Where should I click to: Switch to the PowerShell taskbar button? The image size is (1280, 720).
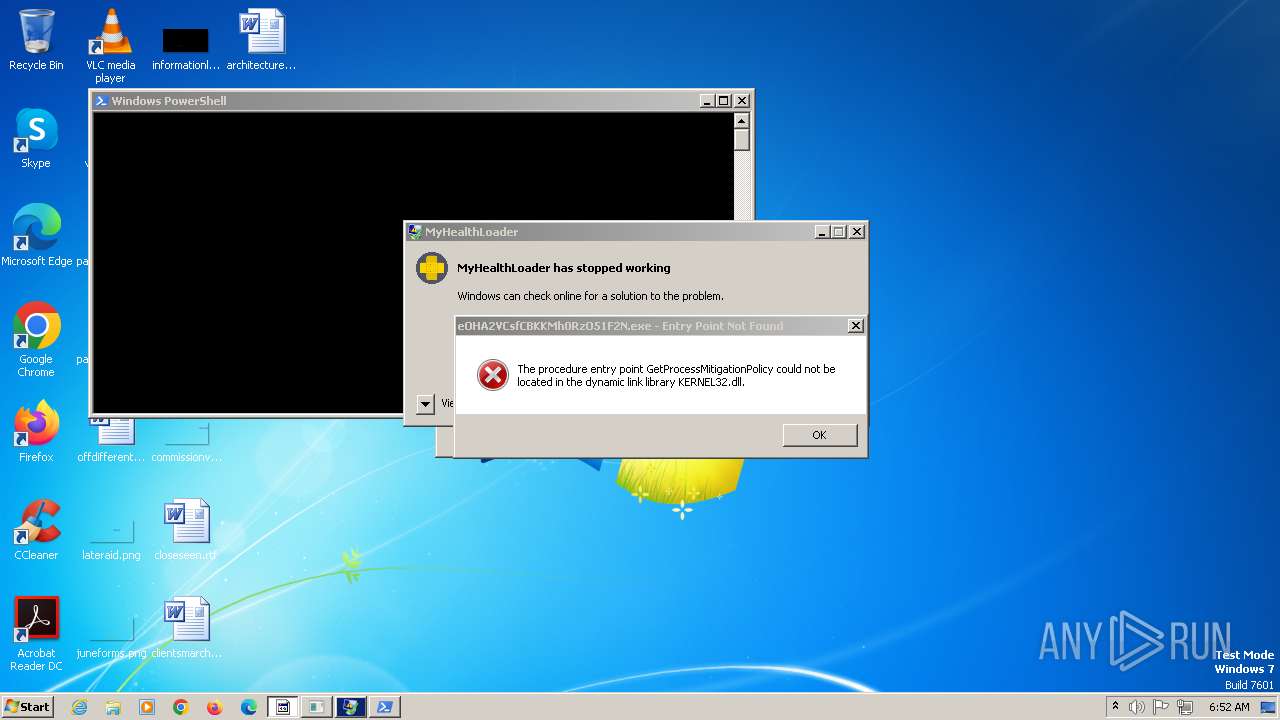click(385, 707)
